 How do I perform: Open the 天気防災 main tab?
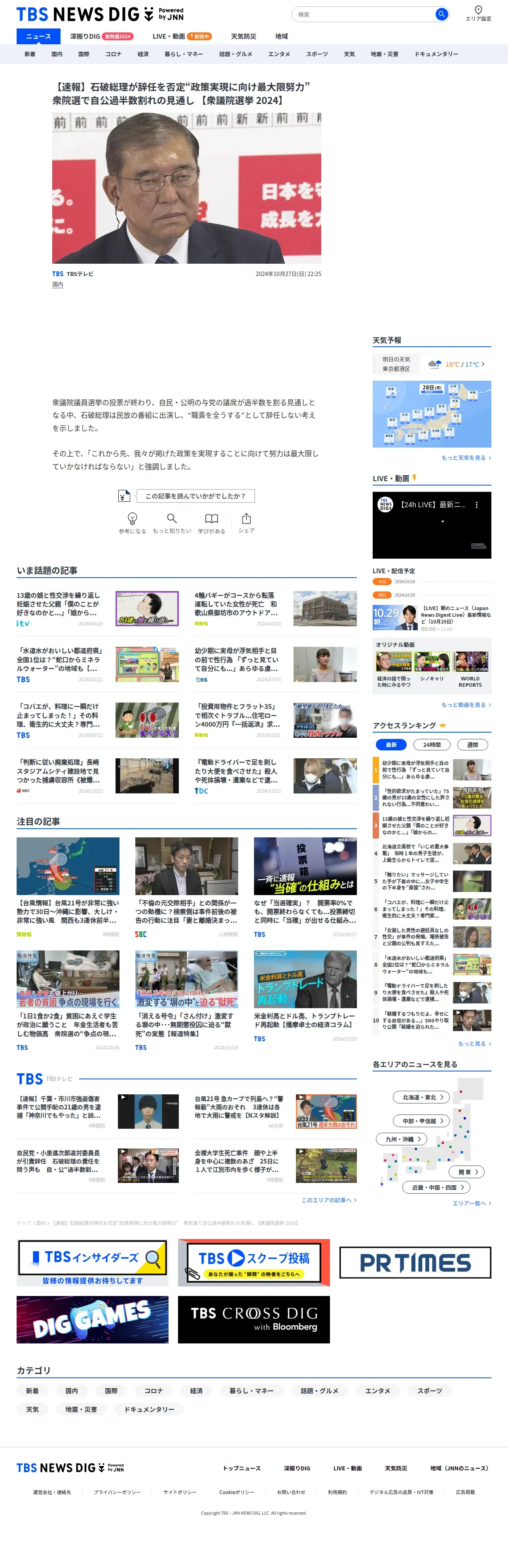(244, 36)
